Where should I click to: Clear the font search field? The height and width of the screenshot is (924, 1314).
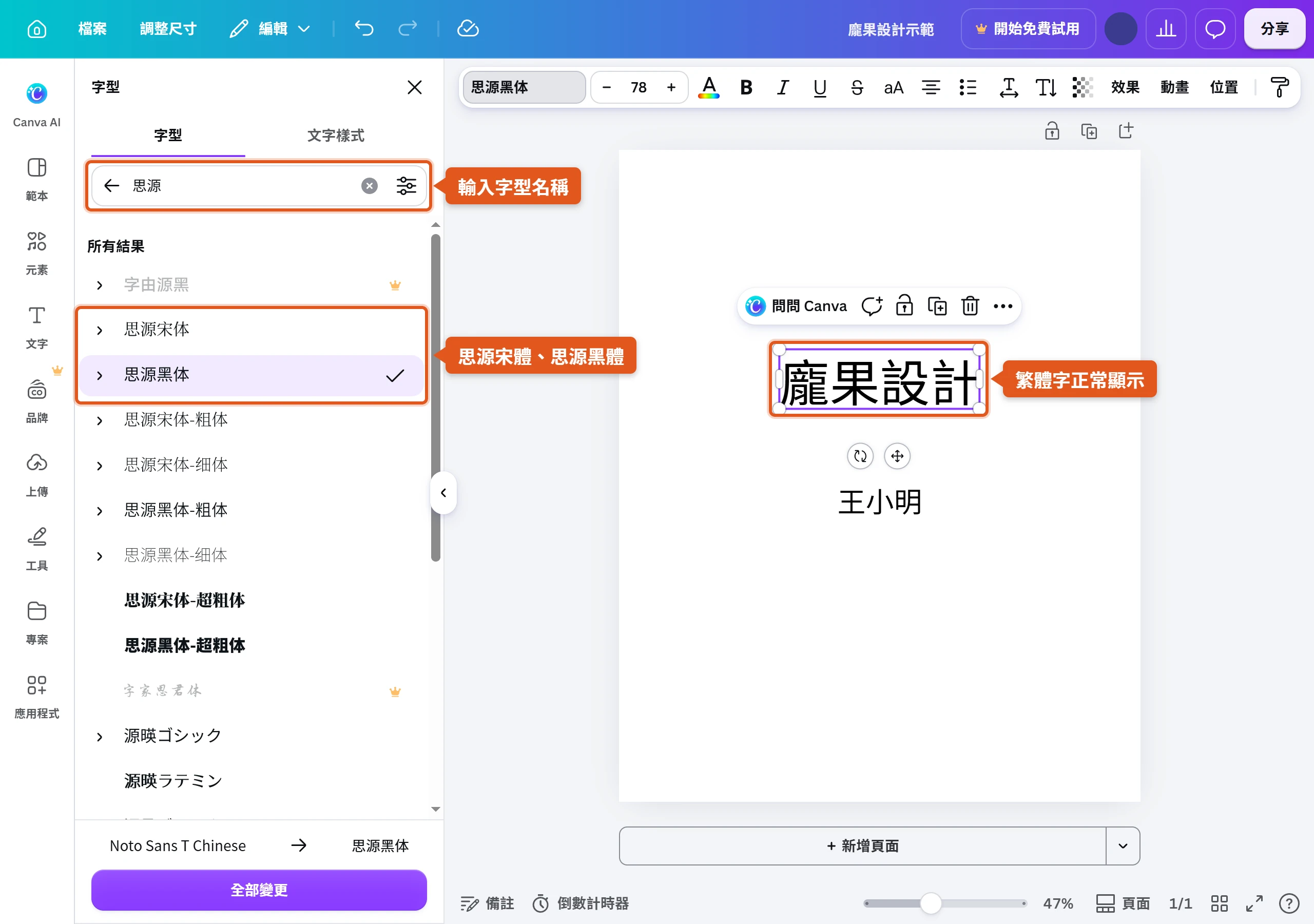[x=370, y=185]
